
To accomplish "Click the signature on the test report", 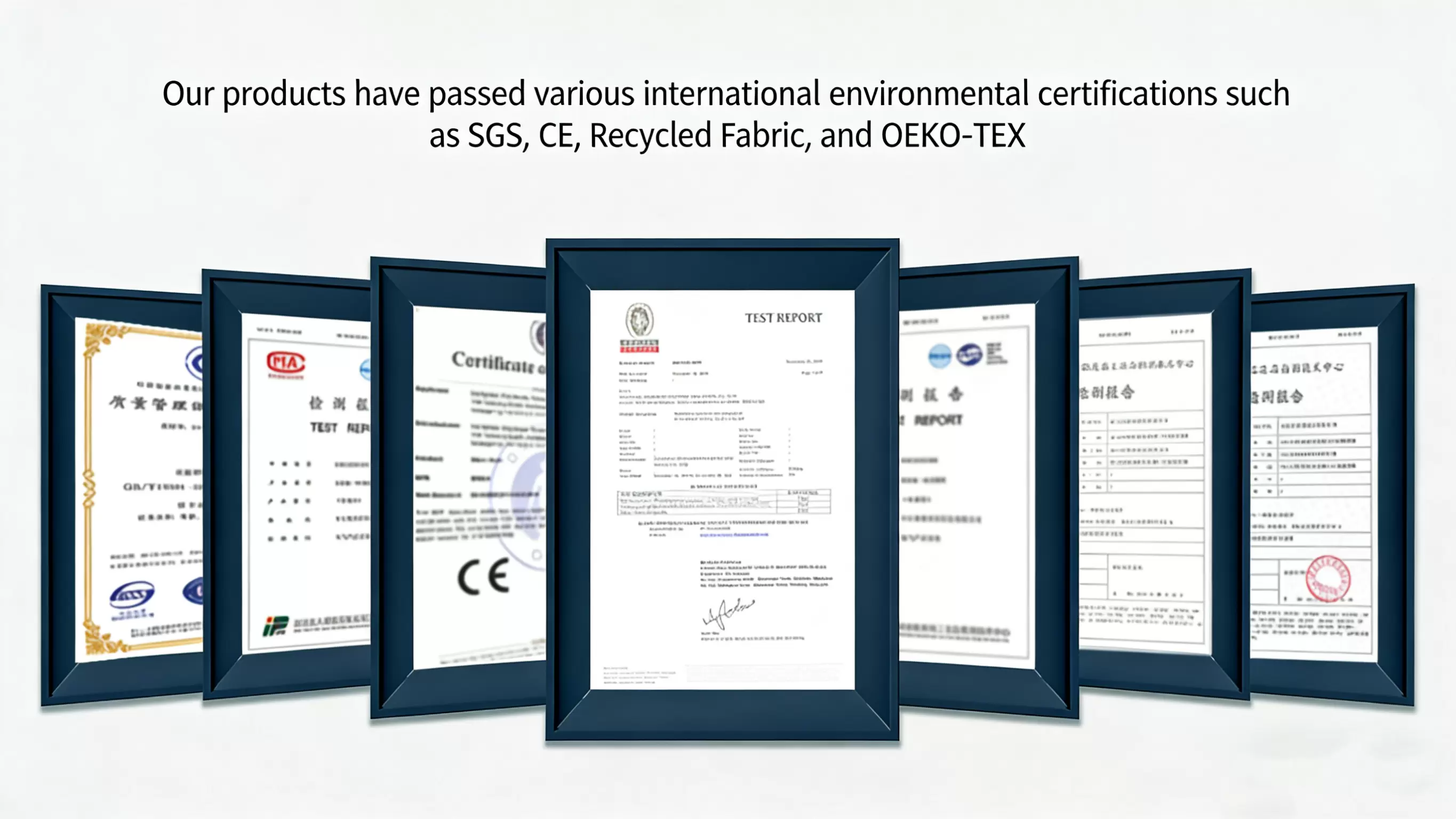I will coord(727,612).
